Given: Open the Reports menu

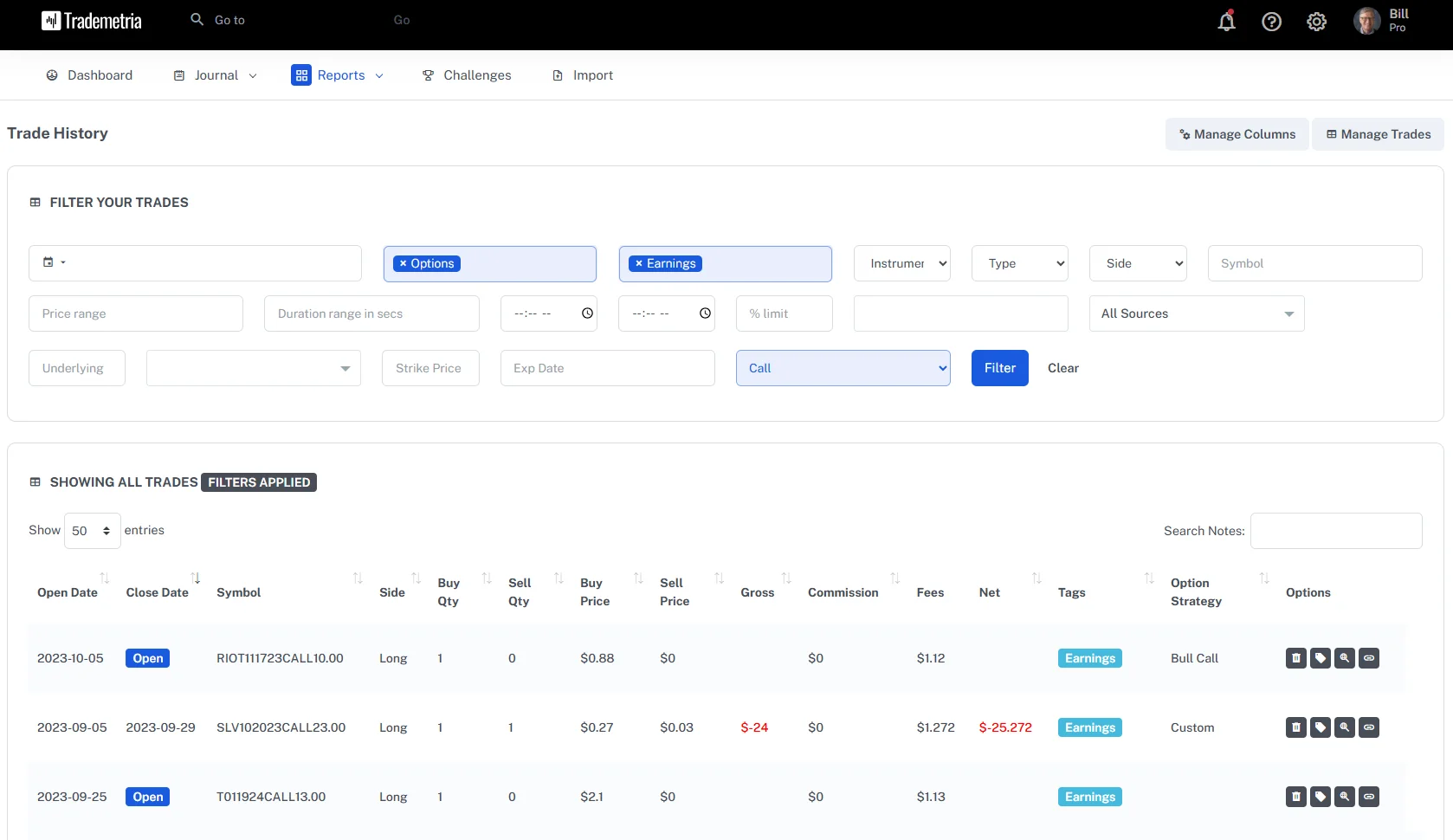Looking at the screenshot, I should pos(338,75).
